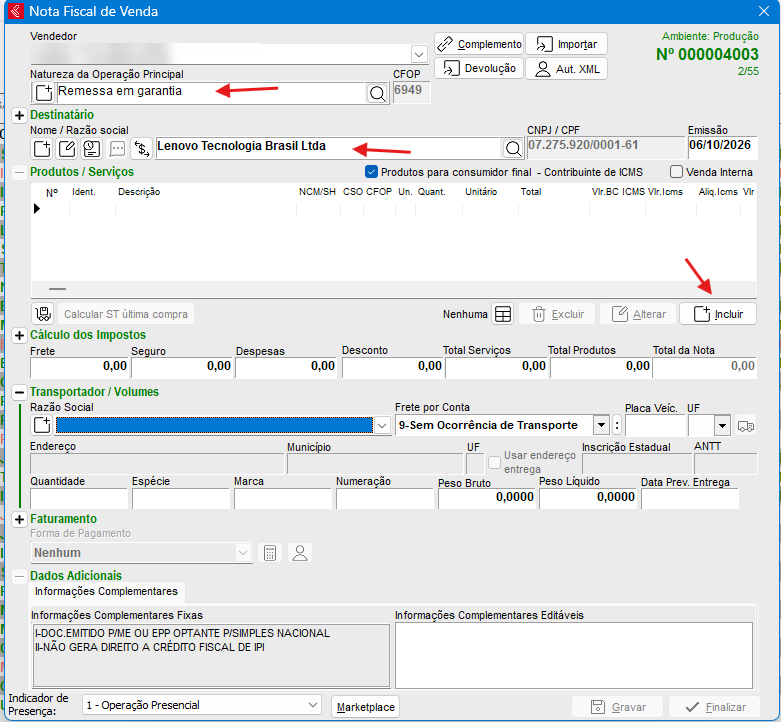Open Indicador de Presença dropdown
The width and height of the screenshot is (781, 722).
point(313,705)
